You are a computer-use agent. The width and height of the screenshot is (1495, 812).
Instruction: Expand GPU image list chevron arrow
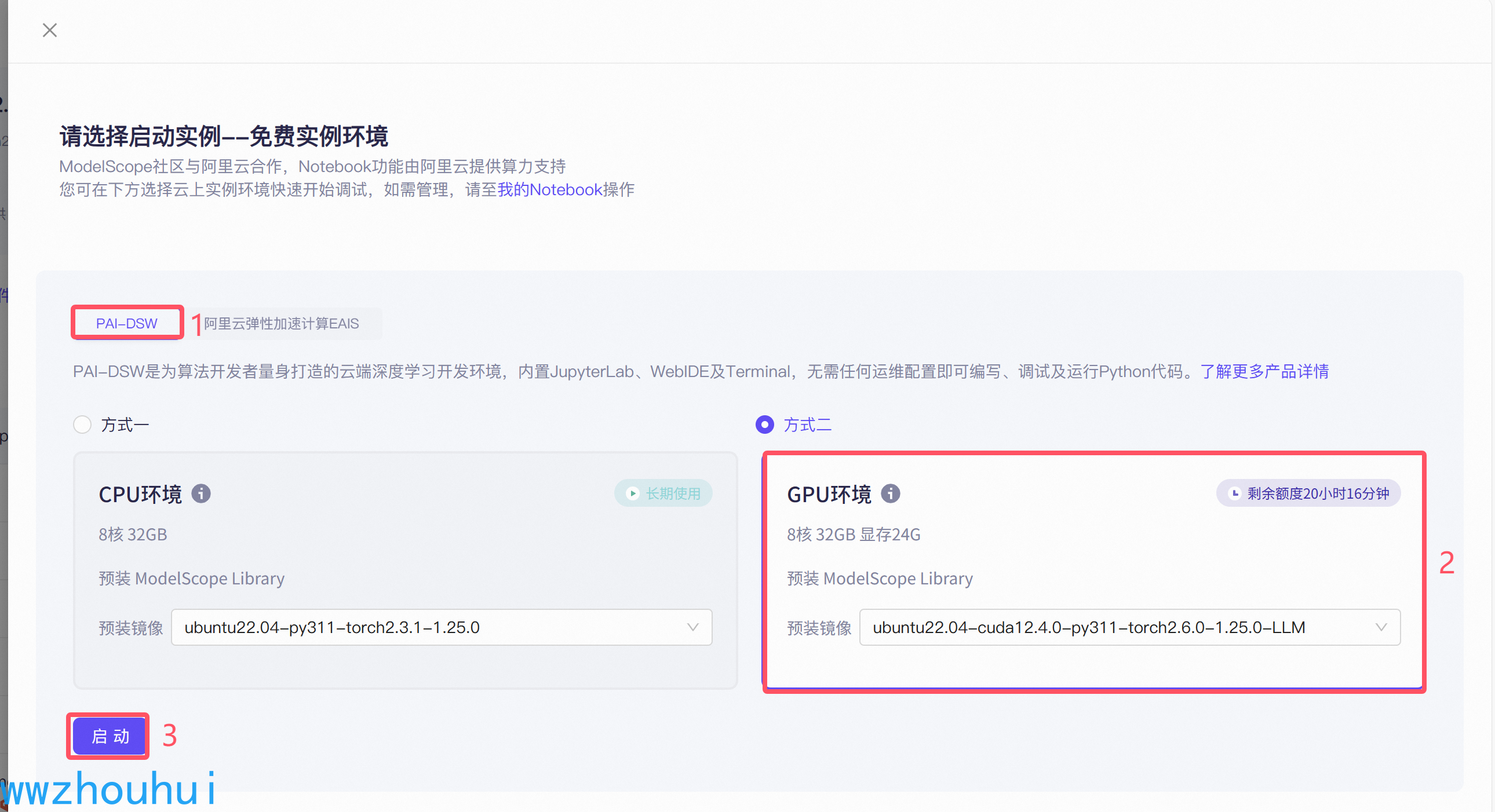point(1381,627)
